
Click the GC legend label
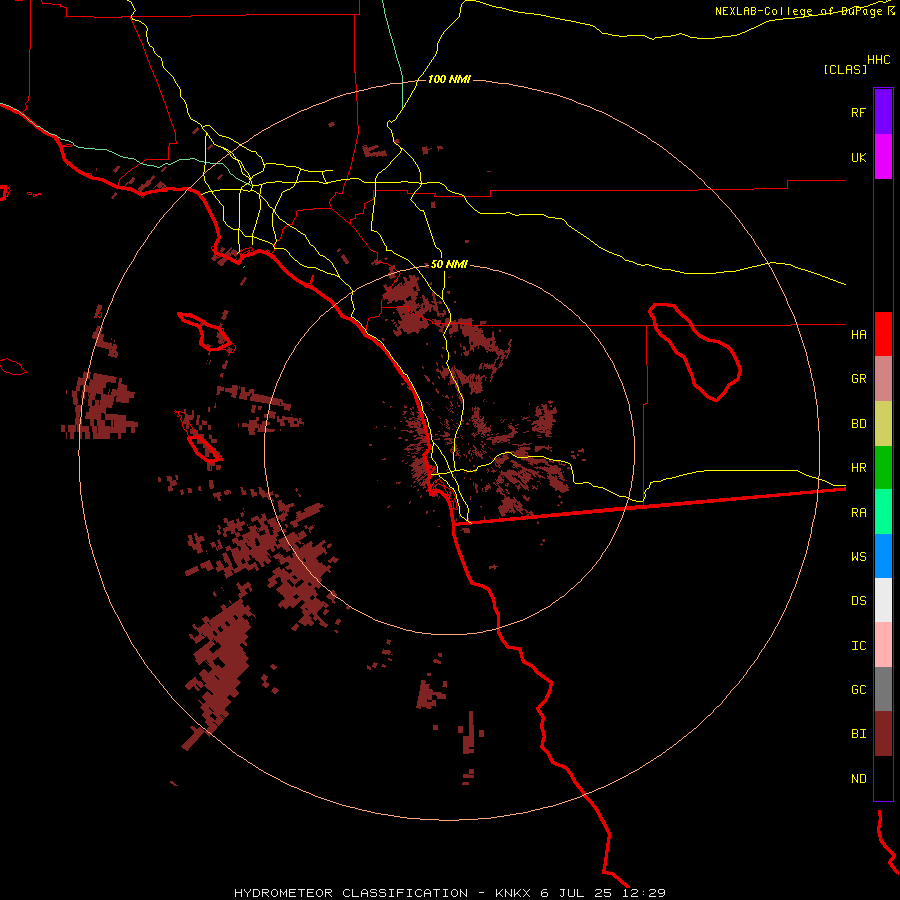pyautogui.click(x=858, y=690)
